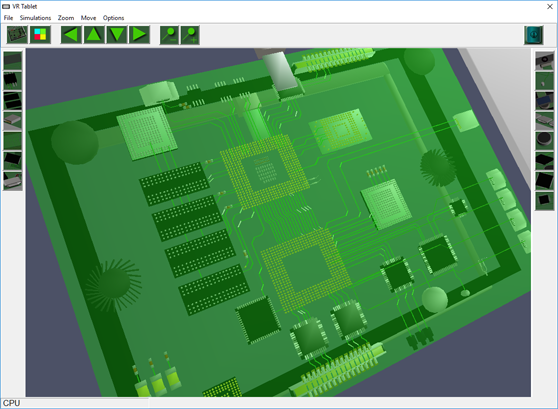Close the VR Tablet window
558x409 pixels.
tap(549, 6)
